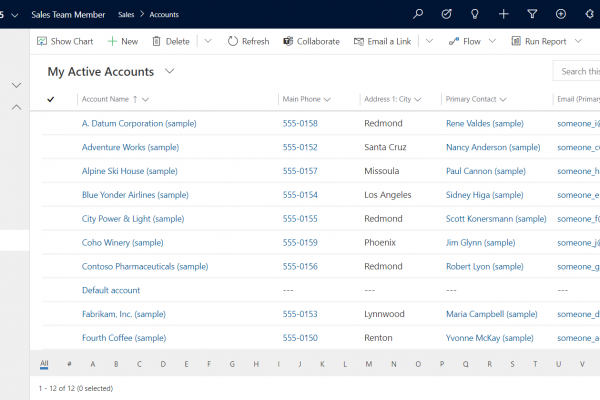This screenshot has height=400, width=600.
Task: Open the My Active Accounts view selector chevron
Action: (170, 71)
